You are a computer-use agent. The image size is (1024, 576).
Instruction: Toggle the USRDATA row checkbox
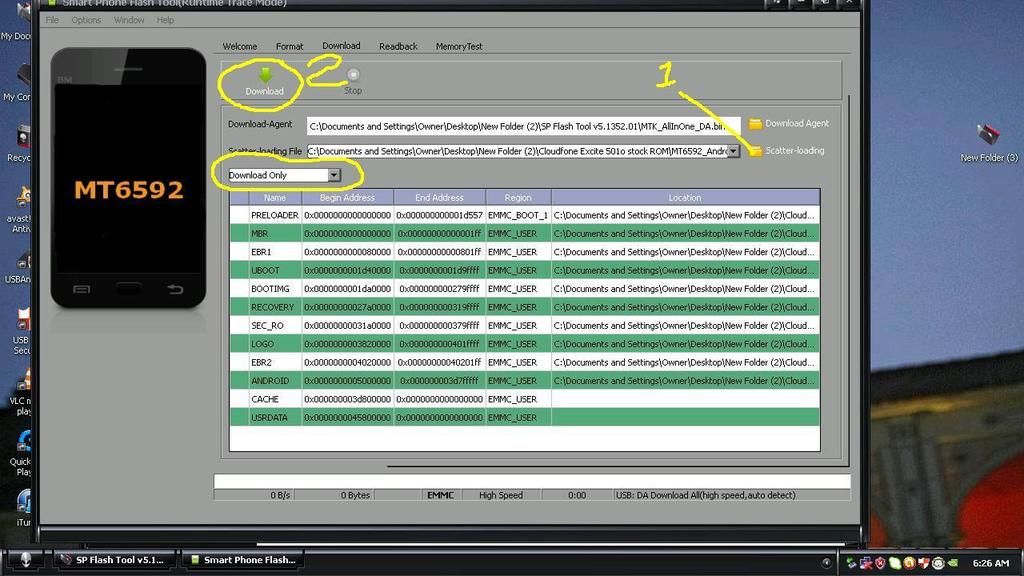[239, 417]
